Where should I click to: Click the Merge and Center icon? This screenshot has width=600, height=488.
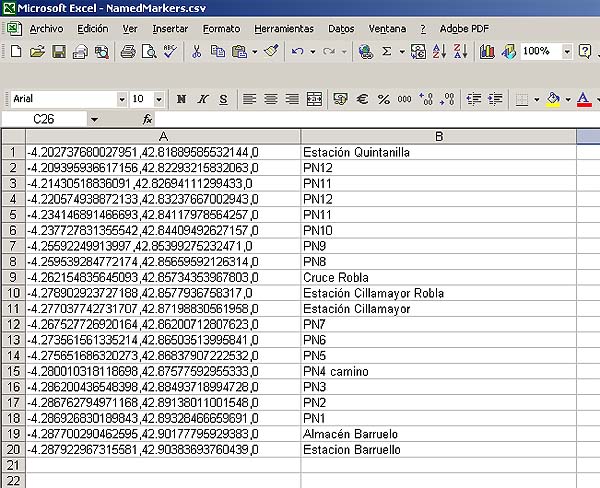[x=314, y=99]
